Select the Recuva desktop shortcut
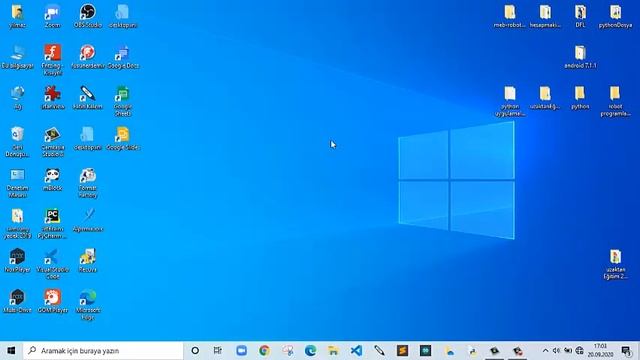The image size is (640, 360). click(x=87, y=260)
